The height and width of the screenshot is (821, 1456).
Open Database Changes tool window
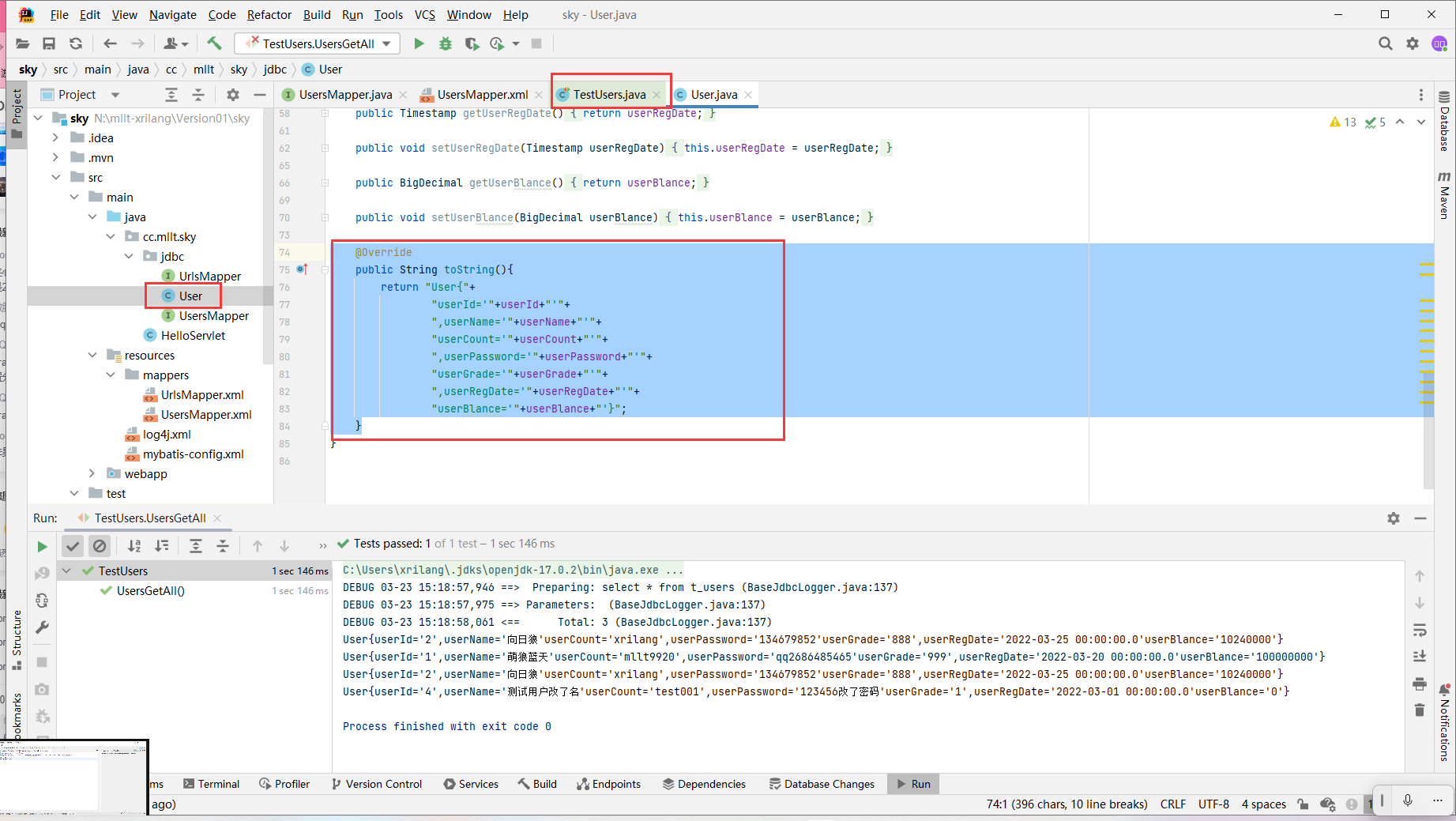(x=822, y=784)
